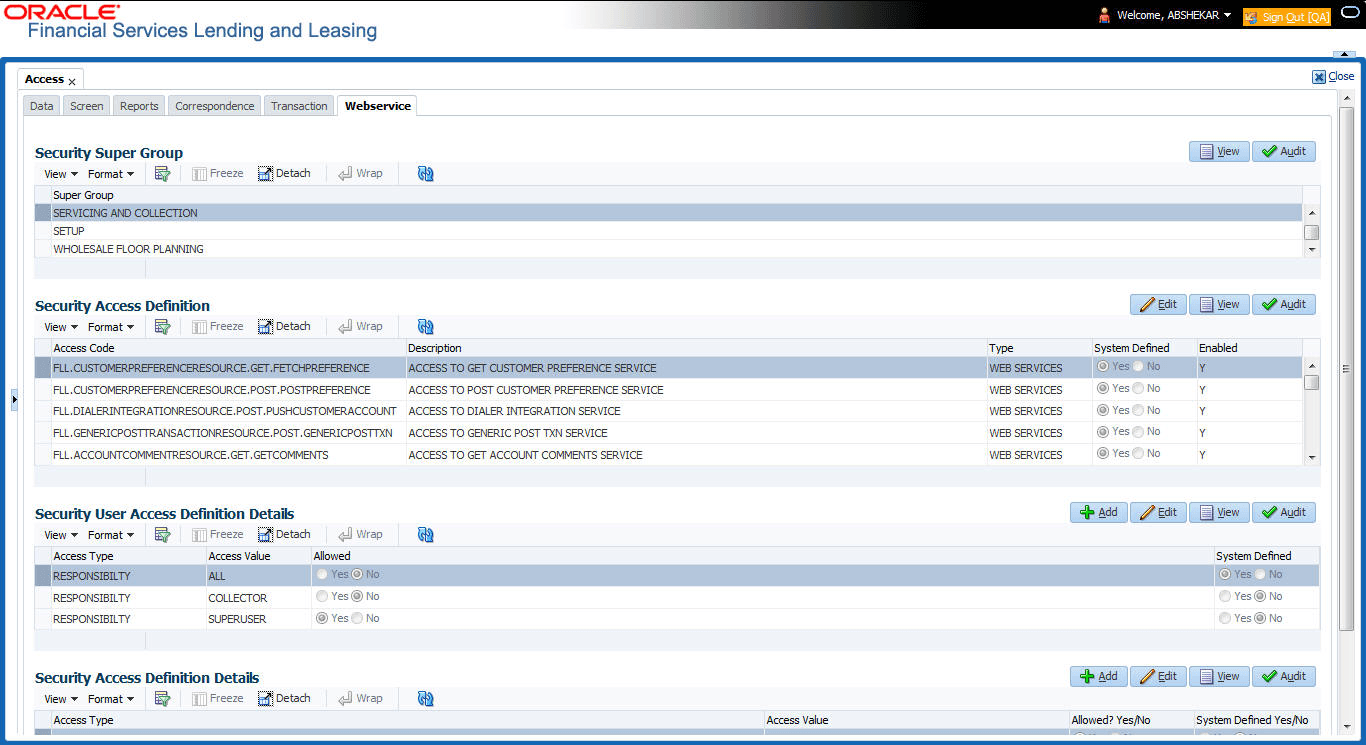Click Audit button in Security Access Definition
1366x745 pixels.
1284,305
